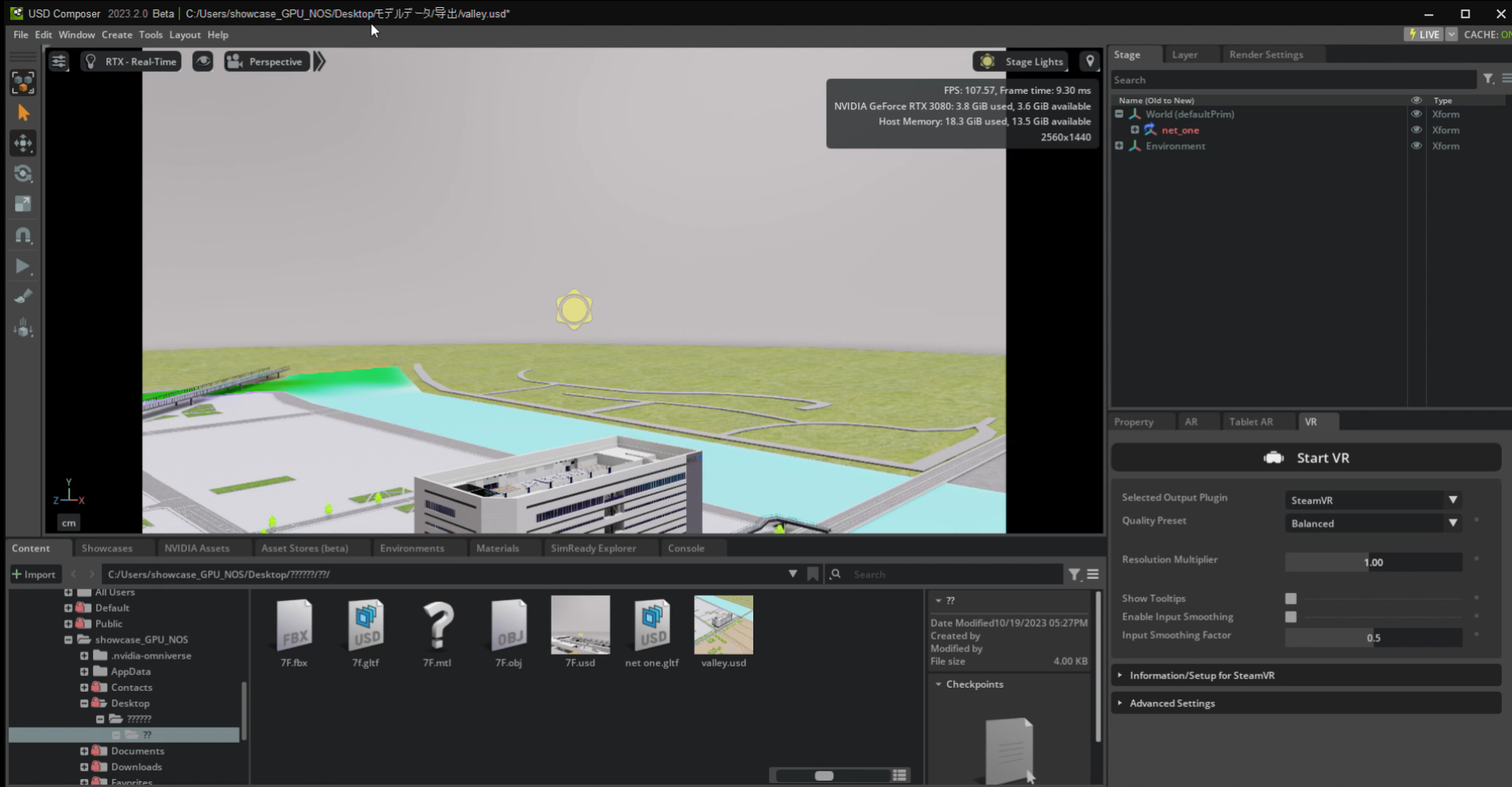Open the Help menu
The image size is (1512, 787).
point(217,35)
